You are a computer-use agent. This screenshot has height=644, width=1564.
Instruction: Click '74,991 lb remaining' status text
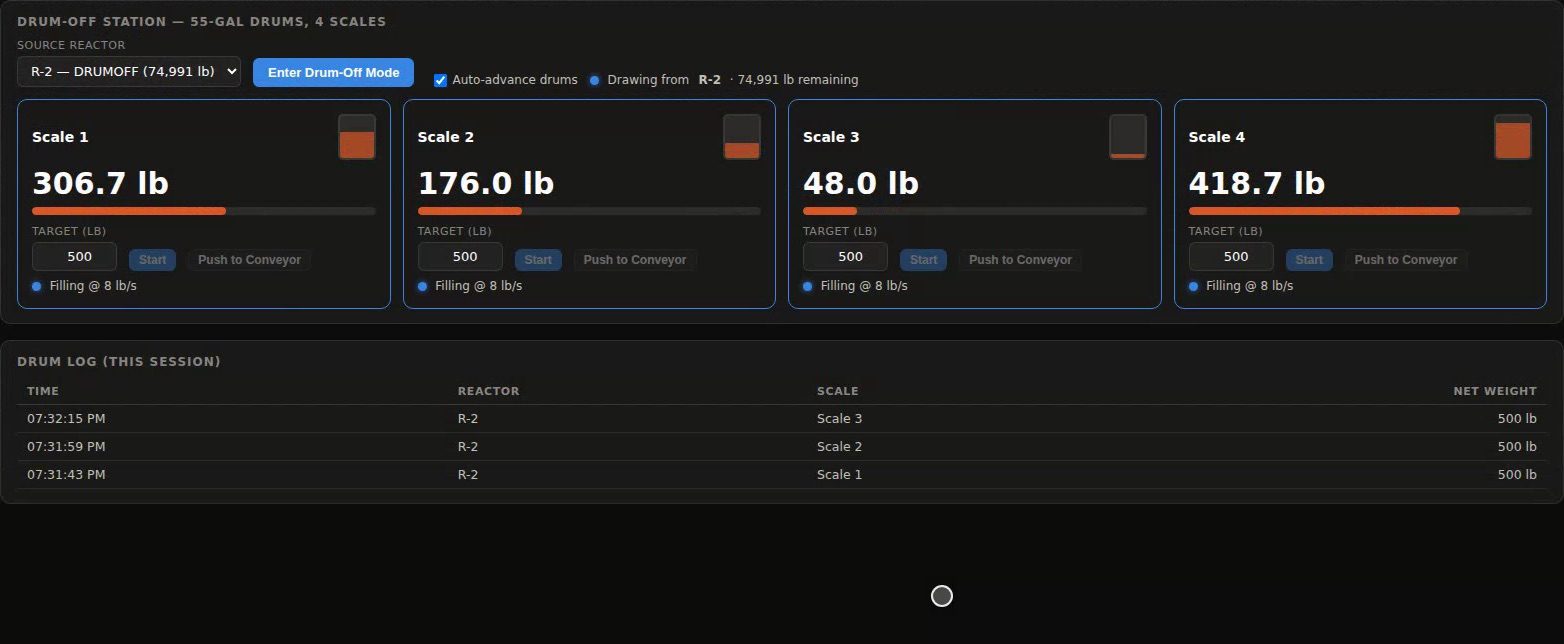798,80
